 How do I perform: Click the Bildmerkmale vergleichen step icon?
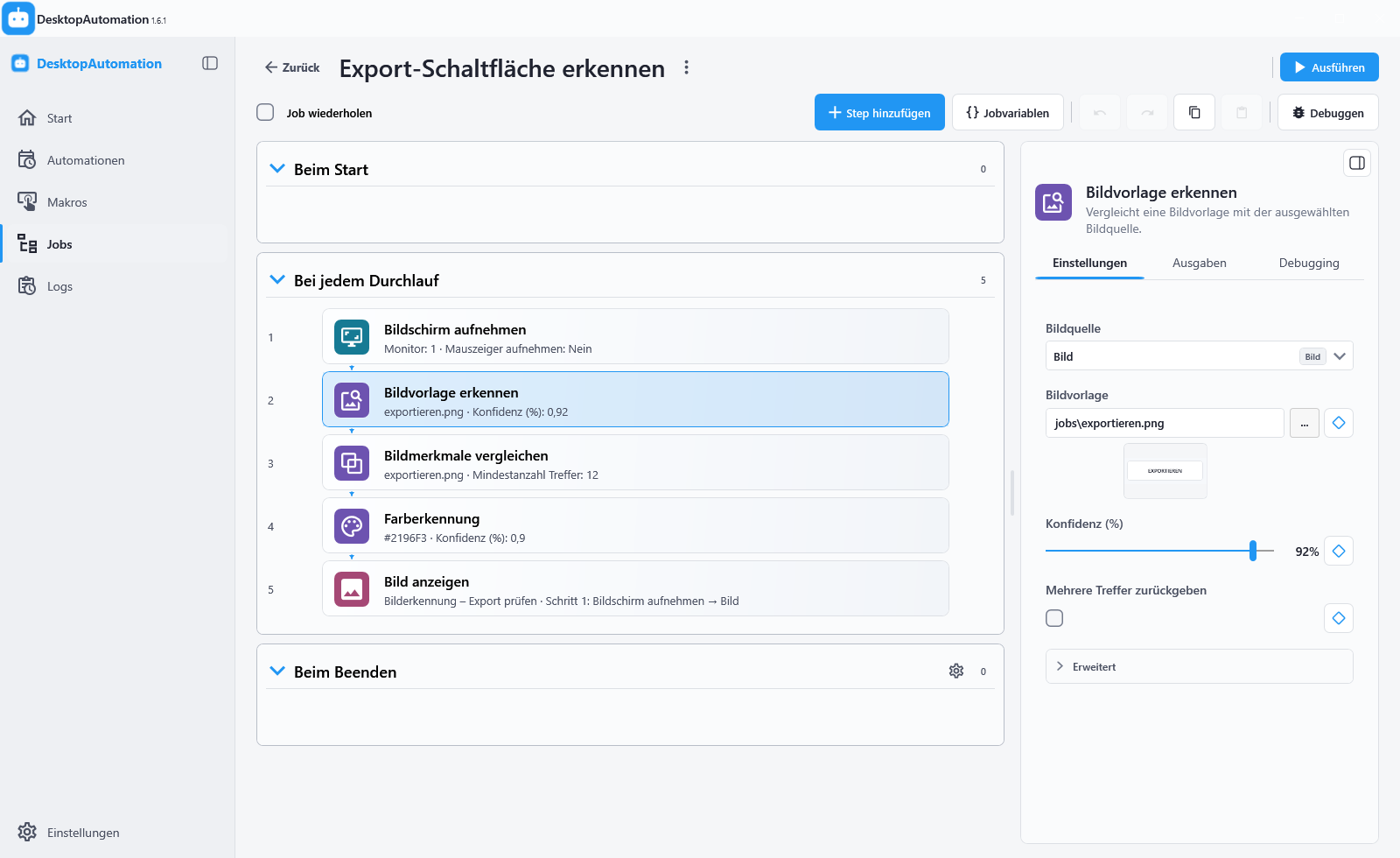(x=352, y=462)
